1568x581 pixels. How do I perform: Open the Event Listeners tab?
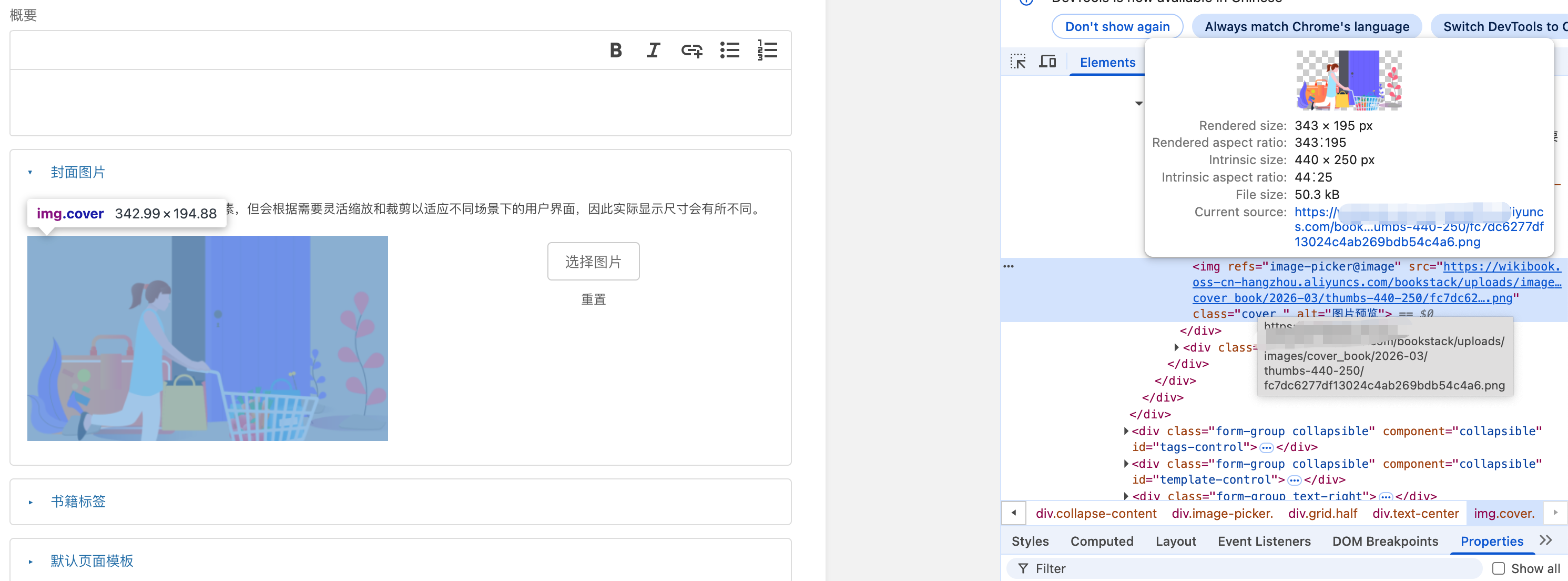[1264, 542]
